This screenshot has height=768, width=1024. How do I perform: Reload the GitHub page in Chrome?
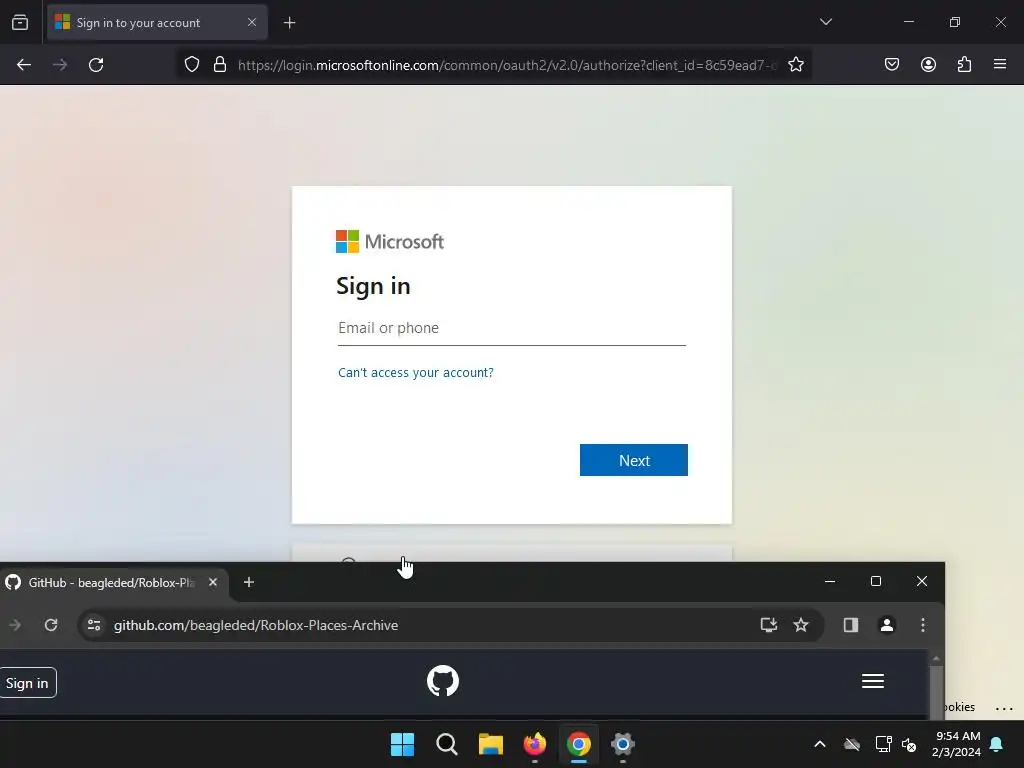(x=51, y=625)
